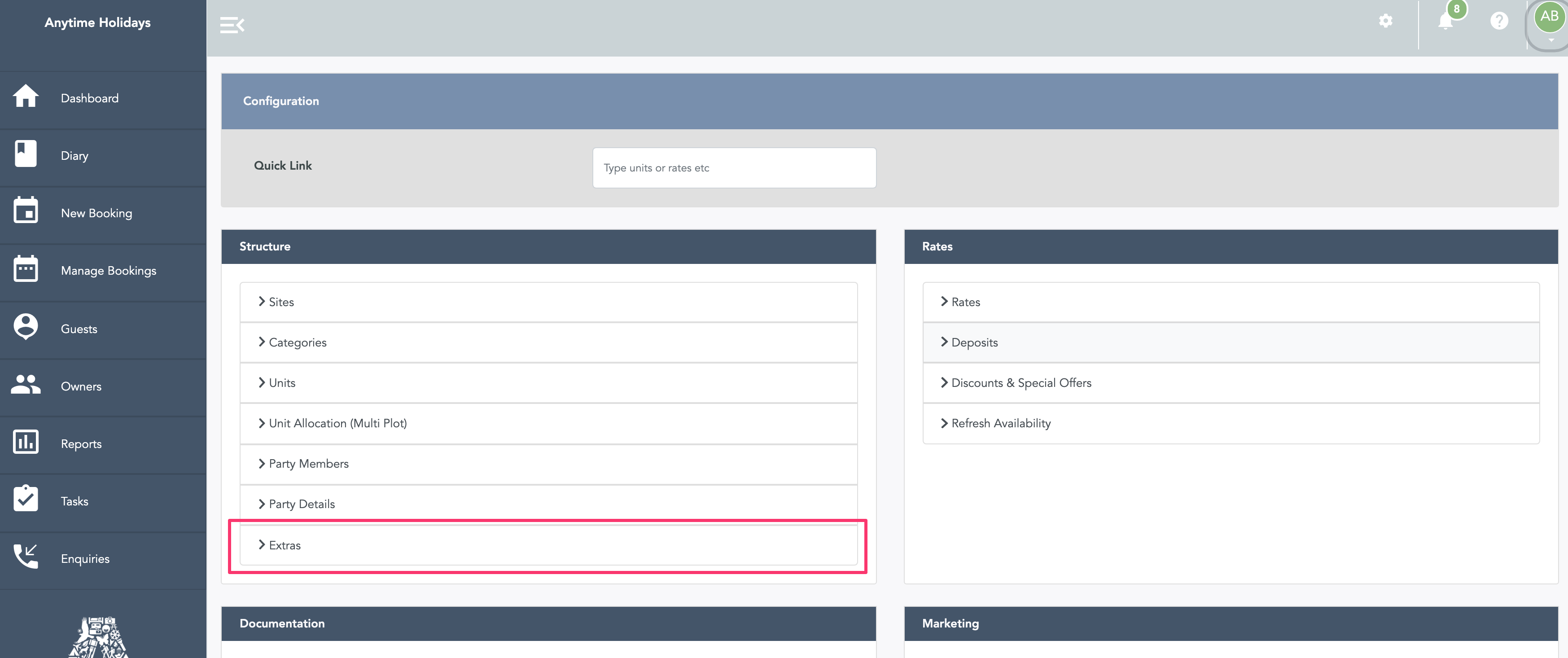This screenshot has height=658, width=1568.
Task: Click the Diary book icon
Action: click(x=26, y=154)
